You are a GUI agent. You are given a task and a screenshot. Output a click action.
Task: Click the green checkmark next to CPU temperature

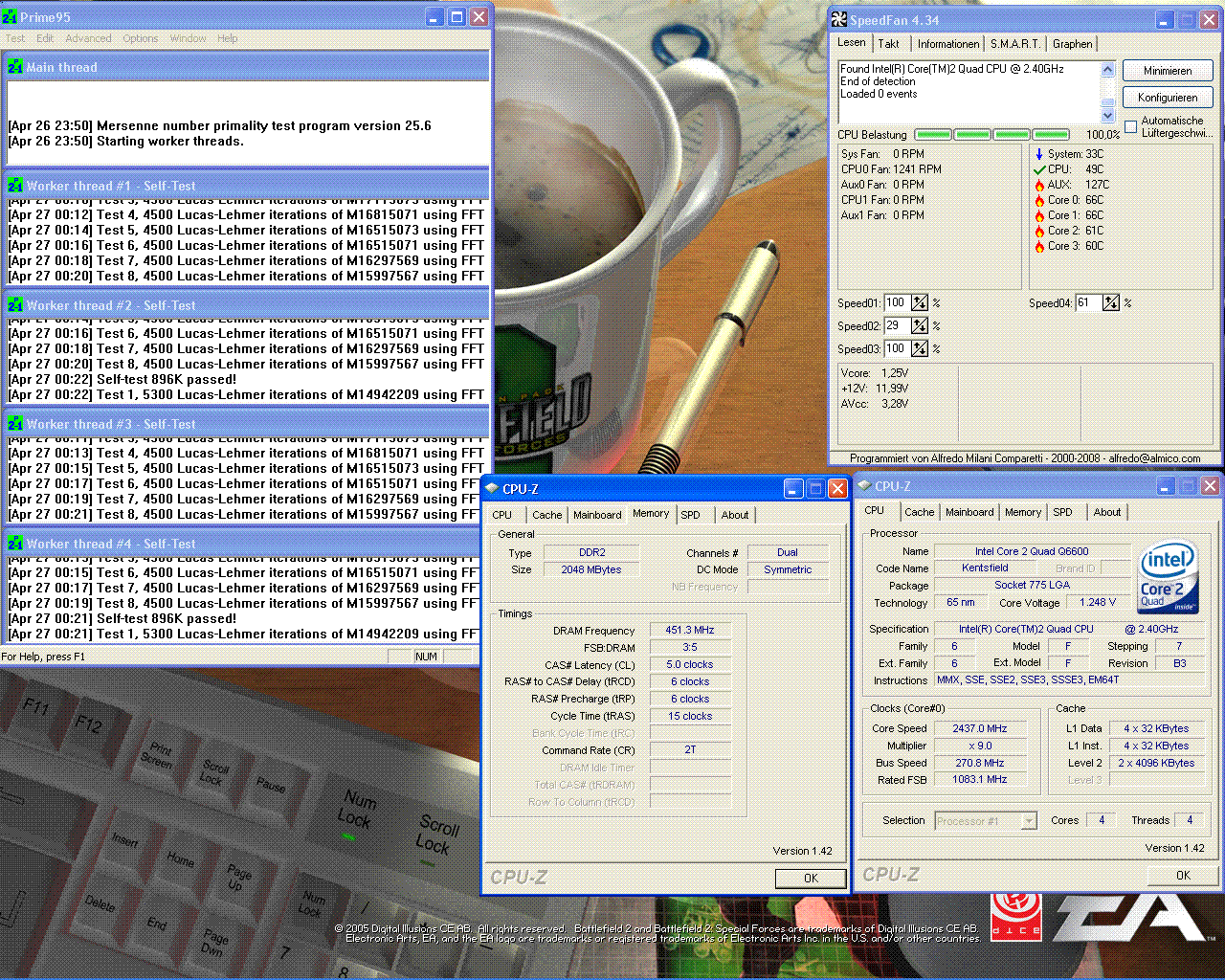point(1039,169)
